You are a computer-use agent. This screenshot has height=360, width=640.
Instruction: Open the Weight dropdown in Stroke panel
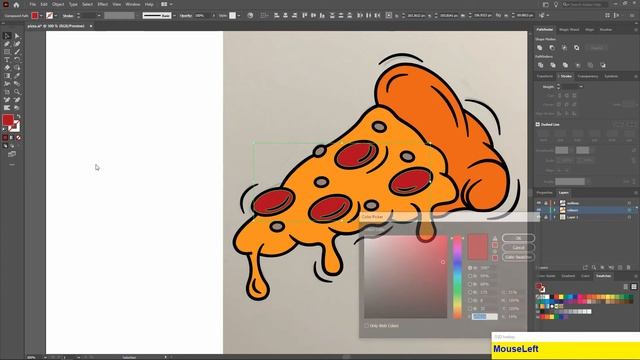click(x=581, y=87)
